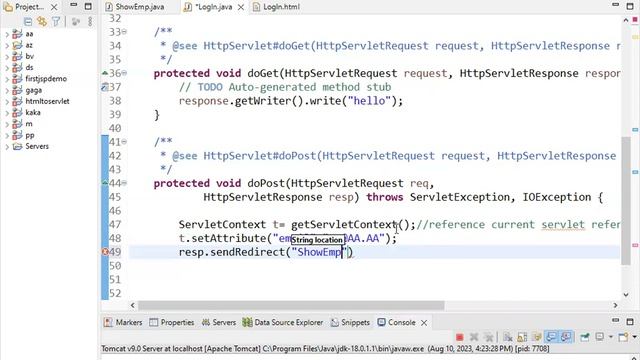Select the m project
The height and width of the screenshot is (360, 640).
point(29,124)
